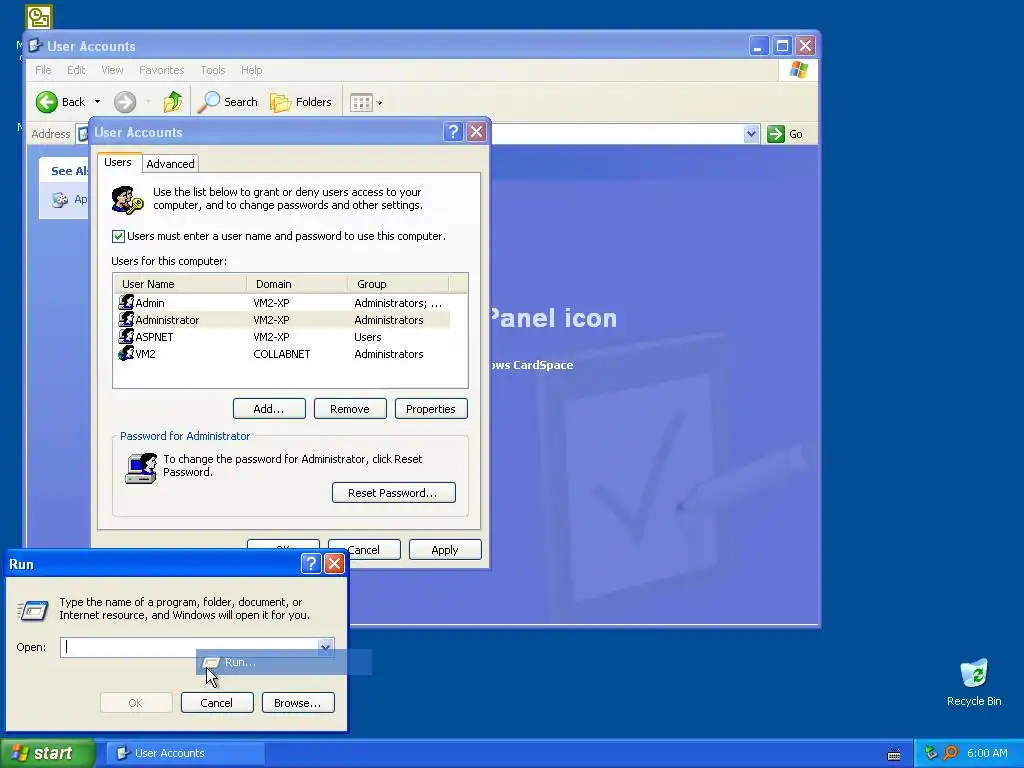Click User Accounts taskbar button
Image resolution: width=1024 pixels, height=768 pixels.
click(186, 753)
